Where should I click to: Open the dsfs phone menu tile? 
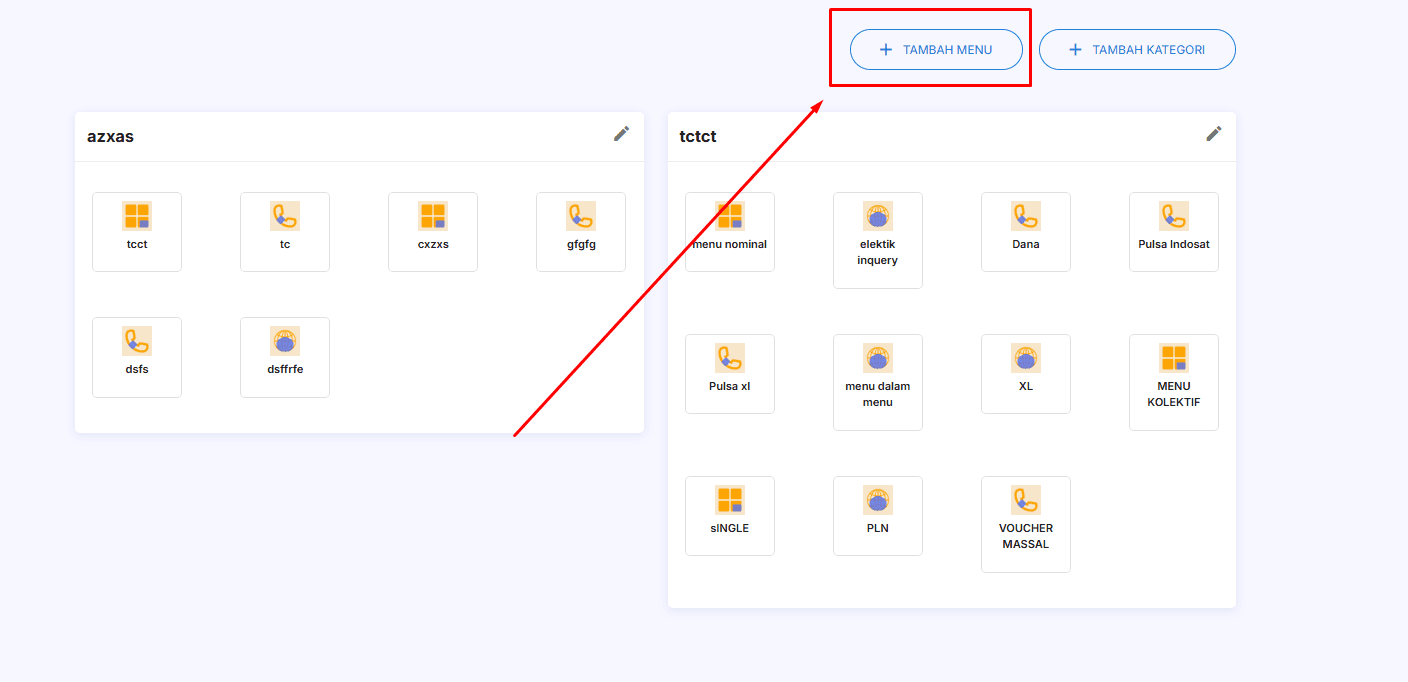pyautogui.click(x=137, y=356)
